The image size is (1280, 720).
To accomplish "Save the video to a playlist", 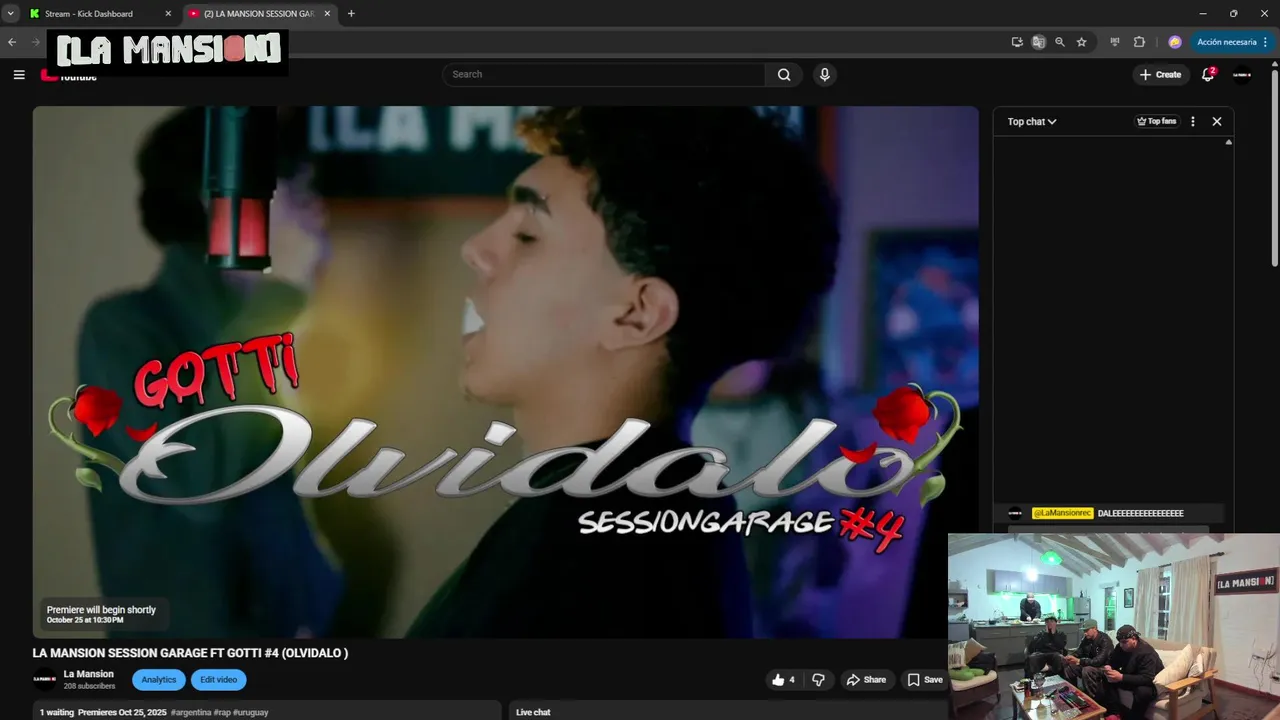I will click(925, 680).
